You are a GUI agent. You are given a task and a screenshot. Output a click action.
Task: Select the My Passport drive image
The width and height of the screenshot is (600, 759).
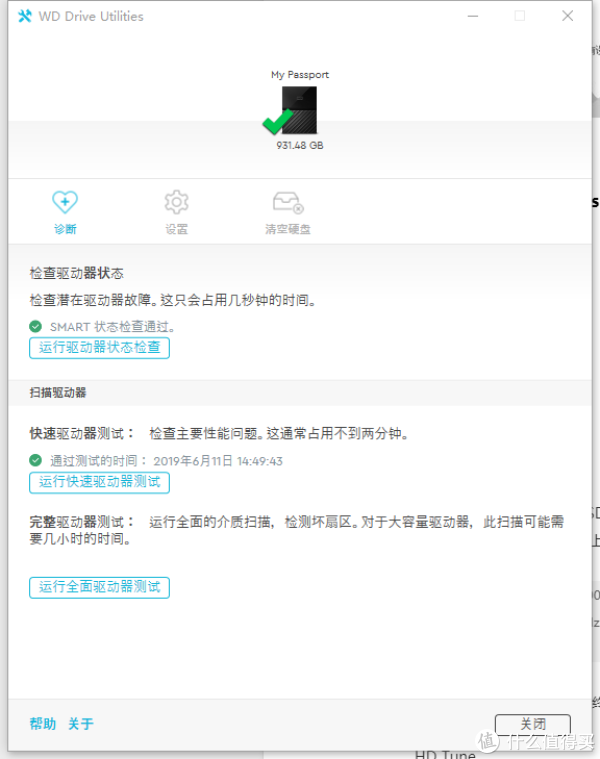pos(300,110)
